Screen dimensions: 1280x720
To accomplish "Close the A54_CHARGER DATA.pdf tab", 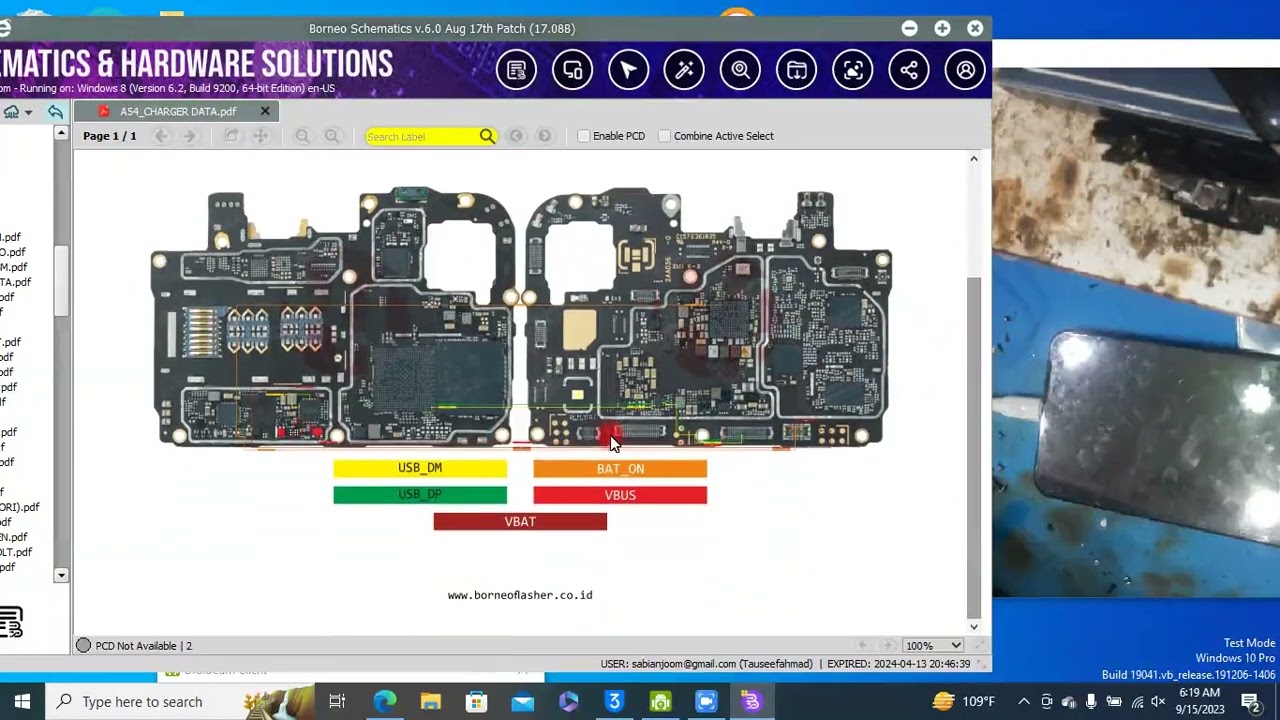I will [265, 111].
